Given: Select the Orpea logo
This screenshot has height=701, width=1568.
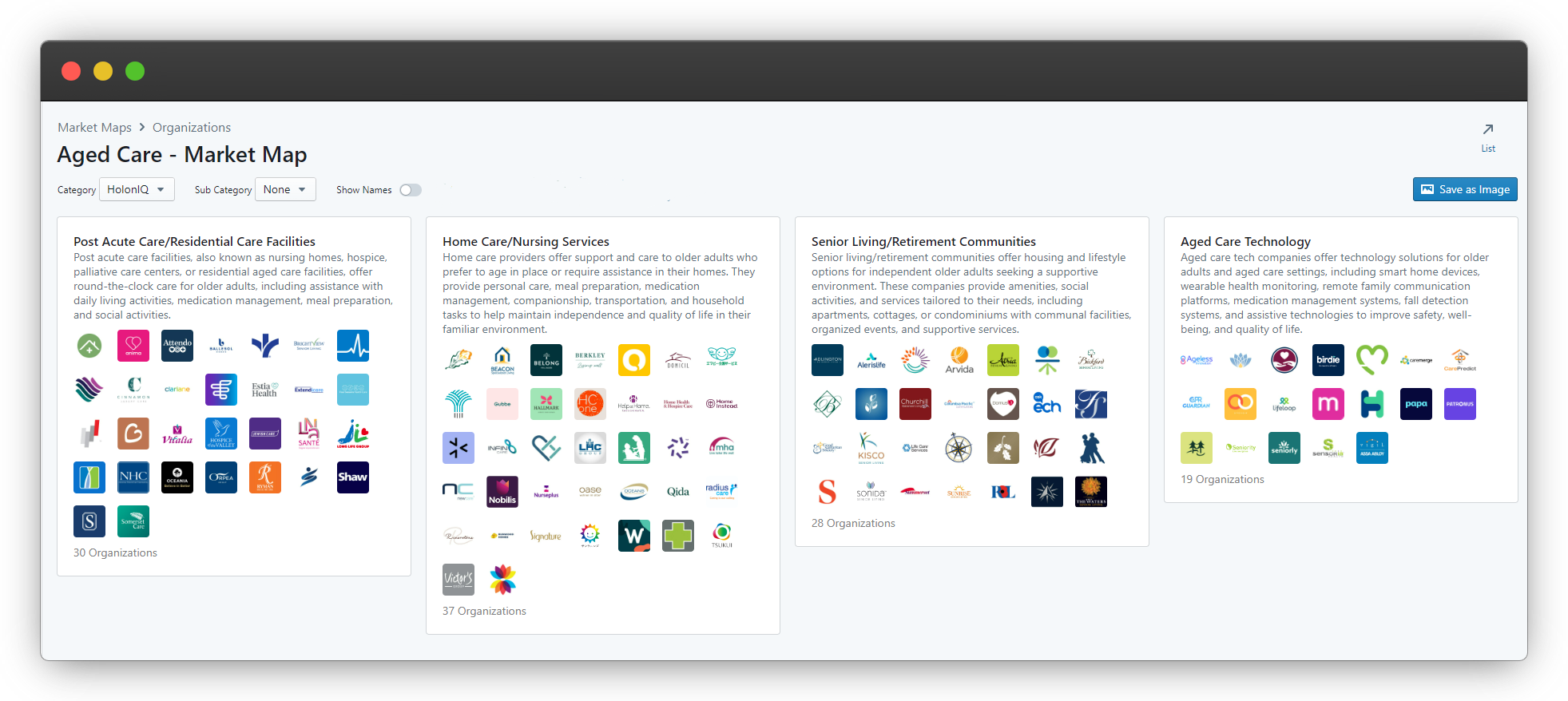Looking at the screenshot, I should 221,477.
